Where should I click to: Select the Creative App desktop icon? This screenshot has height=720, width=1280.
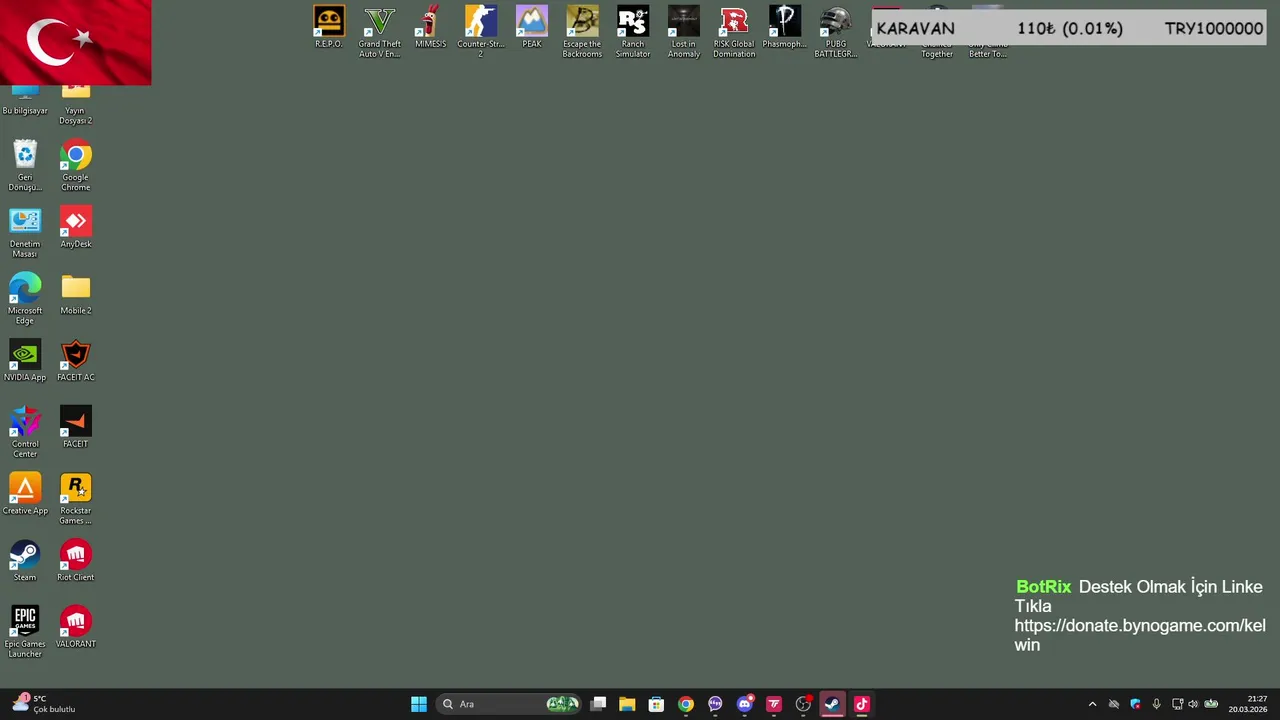tap(25, 495)
